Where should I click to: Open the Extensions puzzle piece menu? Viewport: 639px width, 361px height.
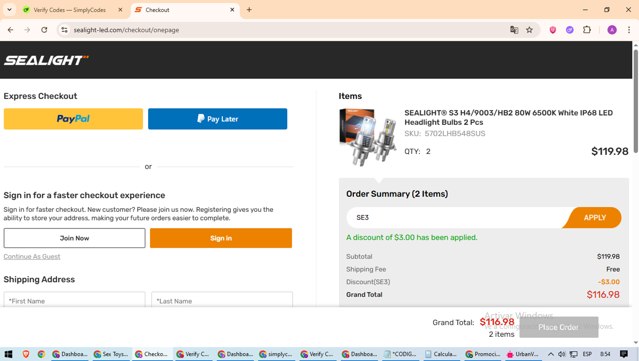[587, 30]
